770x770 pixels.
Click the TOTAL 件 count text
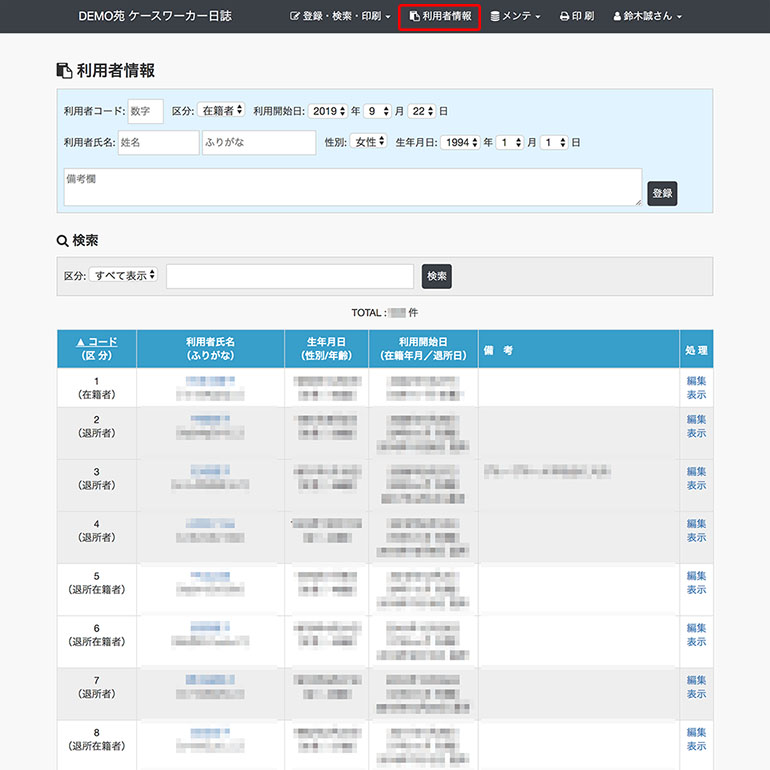(385, 313)
